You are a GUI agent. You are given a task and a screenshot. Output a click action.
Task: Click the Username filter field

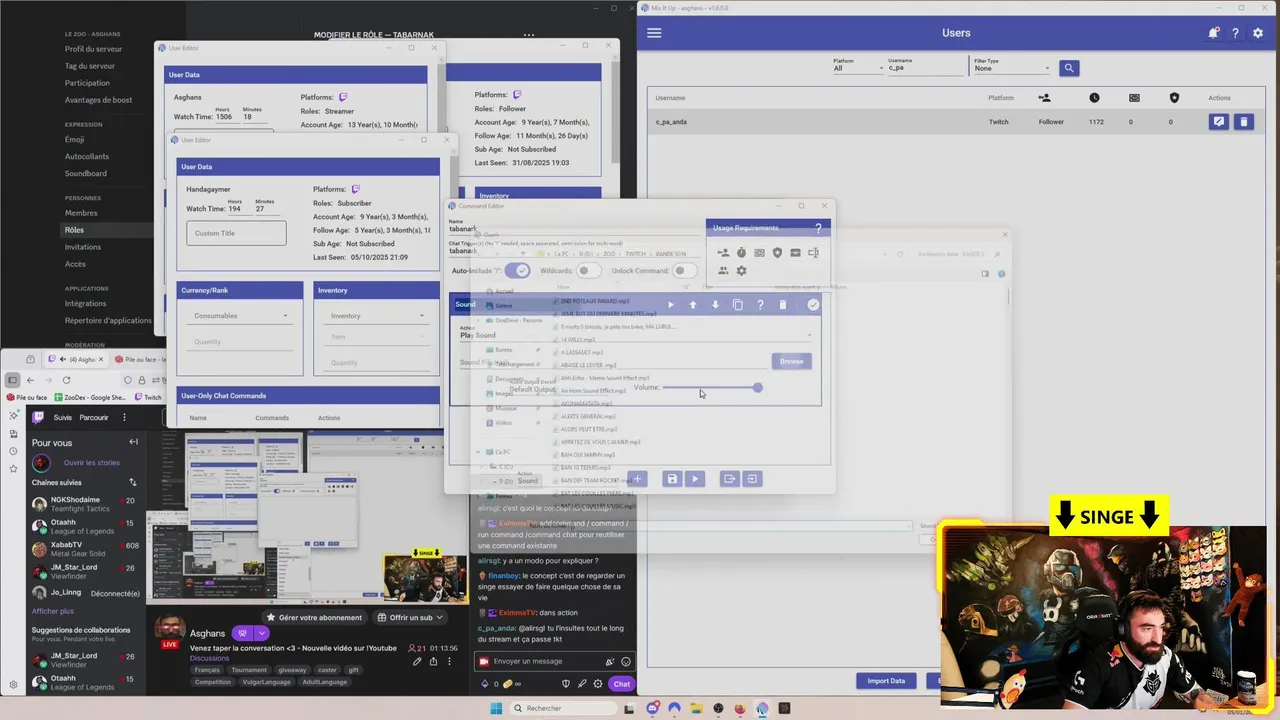[925, 68]
